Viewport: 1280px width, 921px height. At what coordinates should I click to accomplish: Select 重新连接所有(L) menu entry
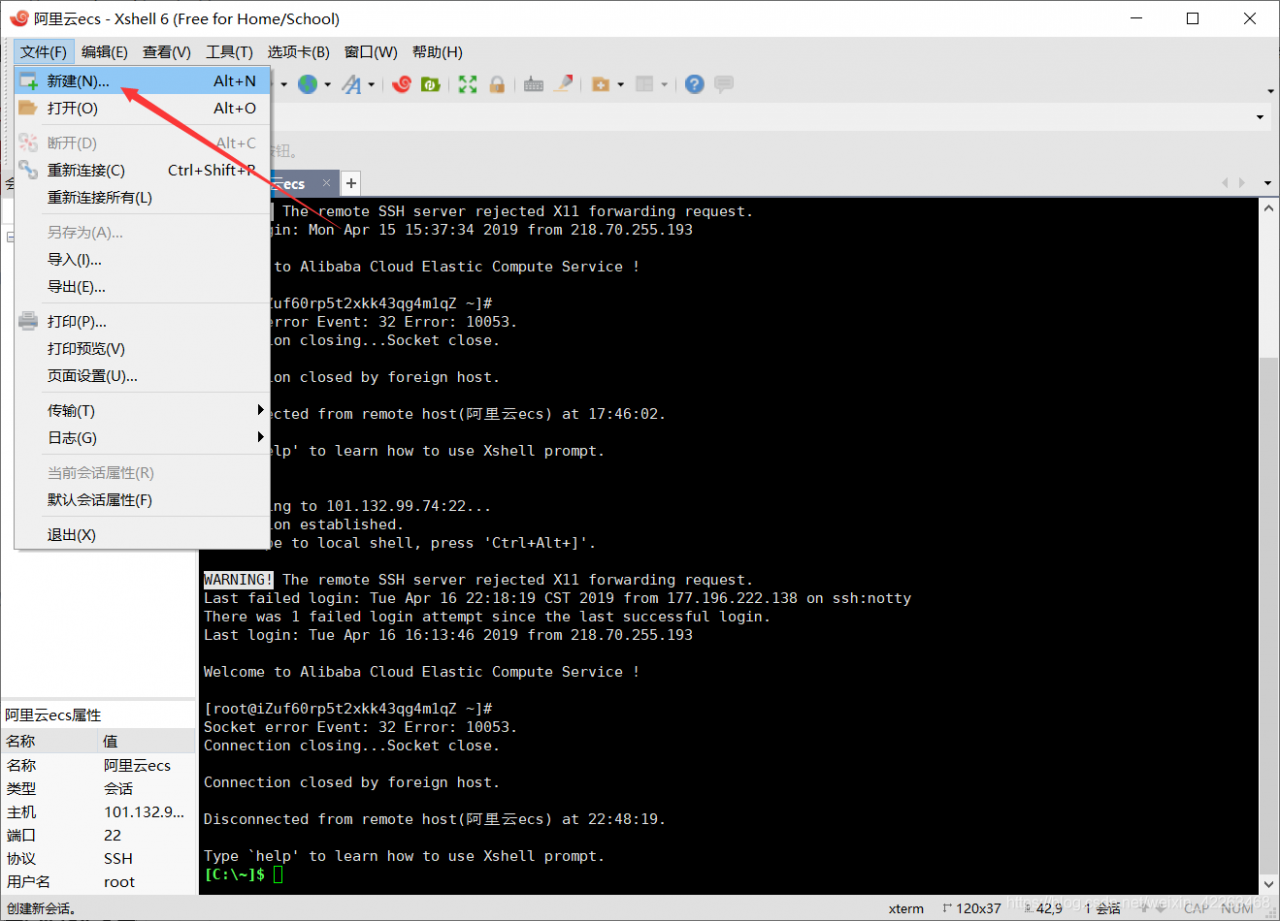pyautogui.click(x=142, y=197)
